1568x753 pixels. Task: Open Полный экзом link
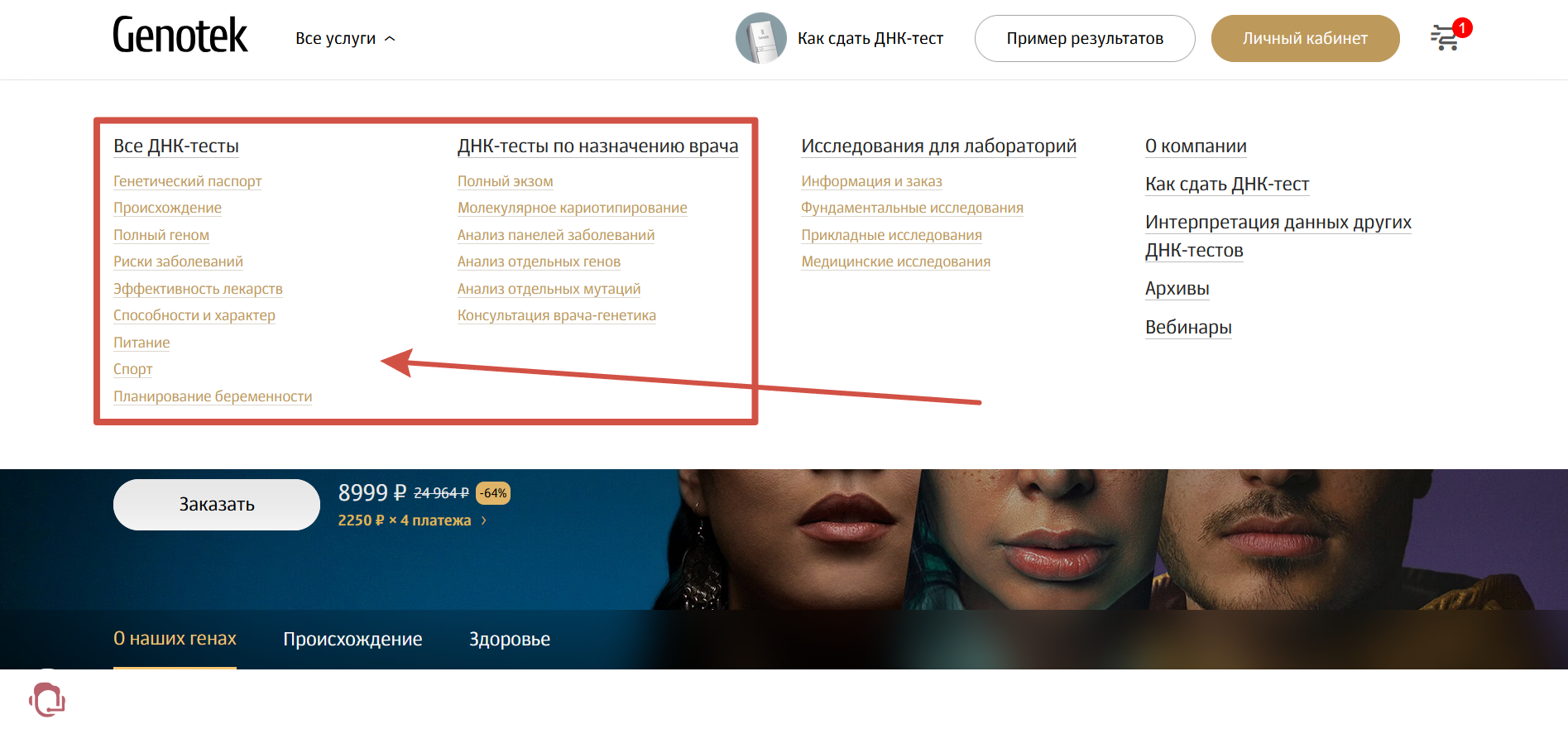point(506,181)
